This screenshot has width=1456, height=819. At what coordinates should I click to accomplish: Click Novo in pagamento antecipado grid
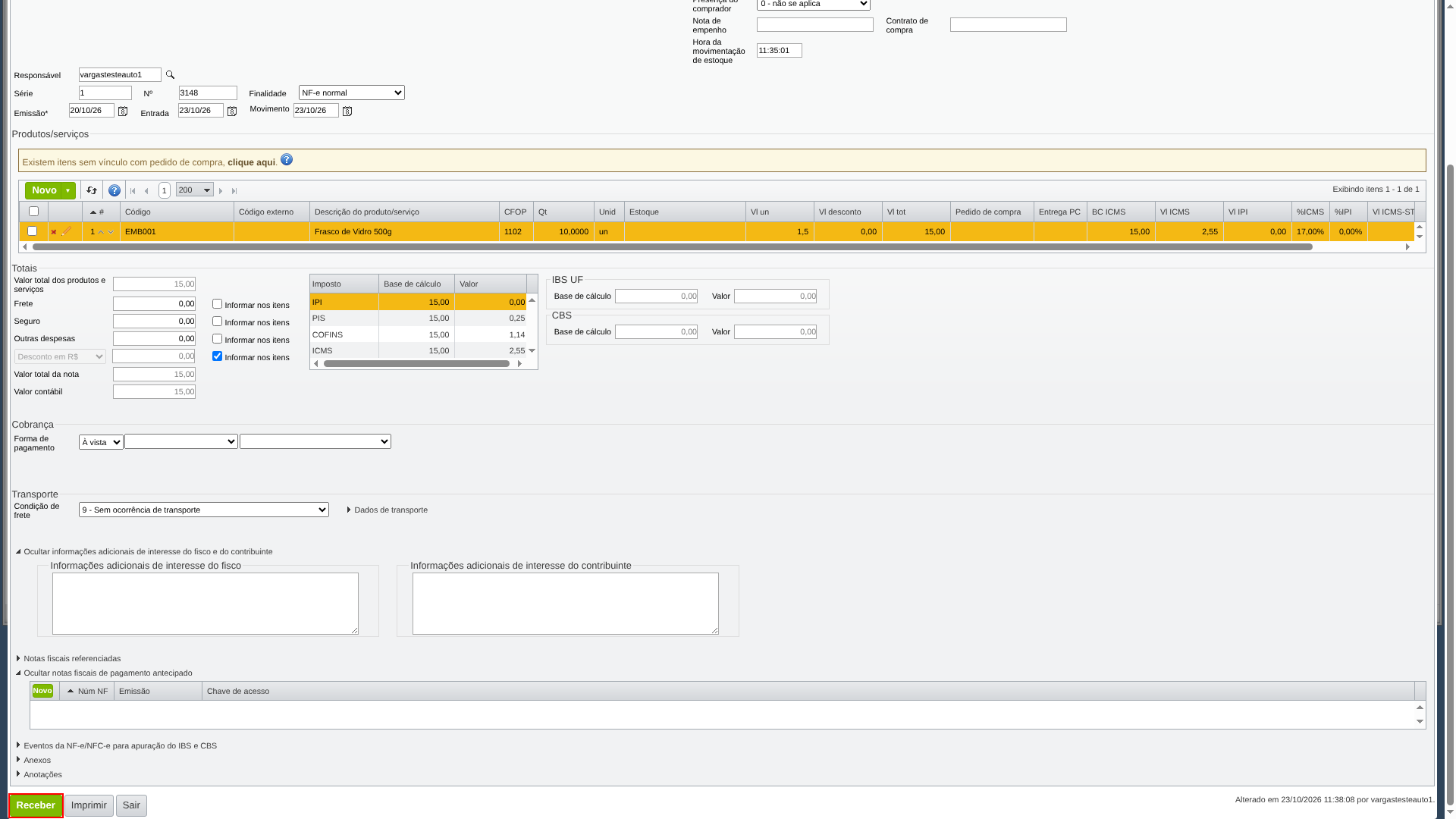point(42,691)
